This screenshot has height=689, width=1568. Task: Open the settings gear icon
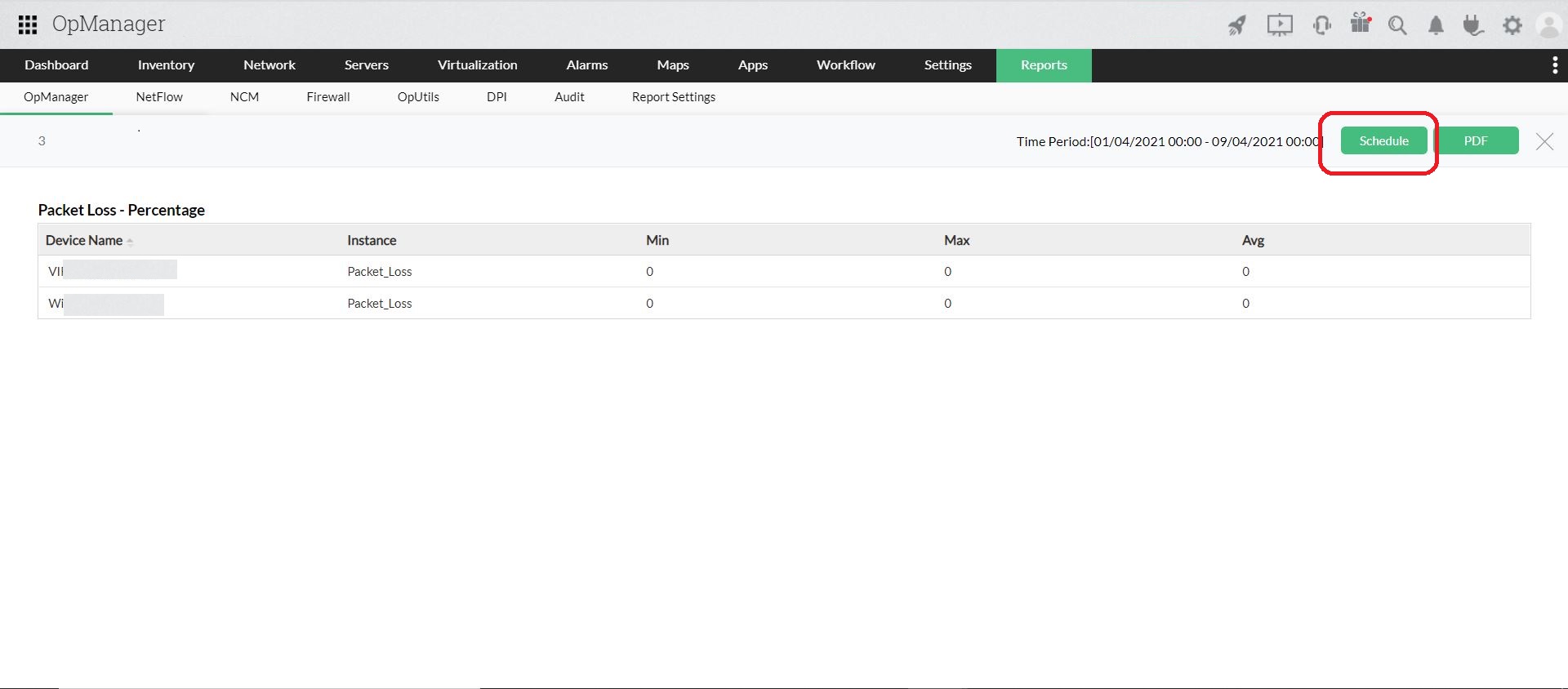(x=1512, y=25)
